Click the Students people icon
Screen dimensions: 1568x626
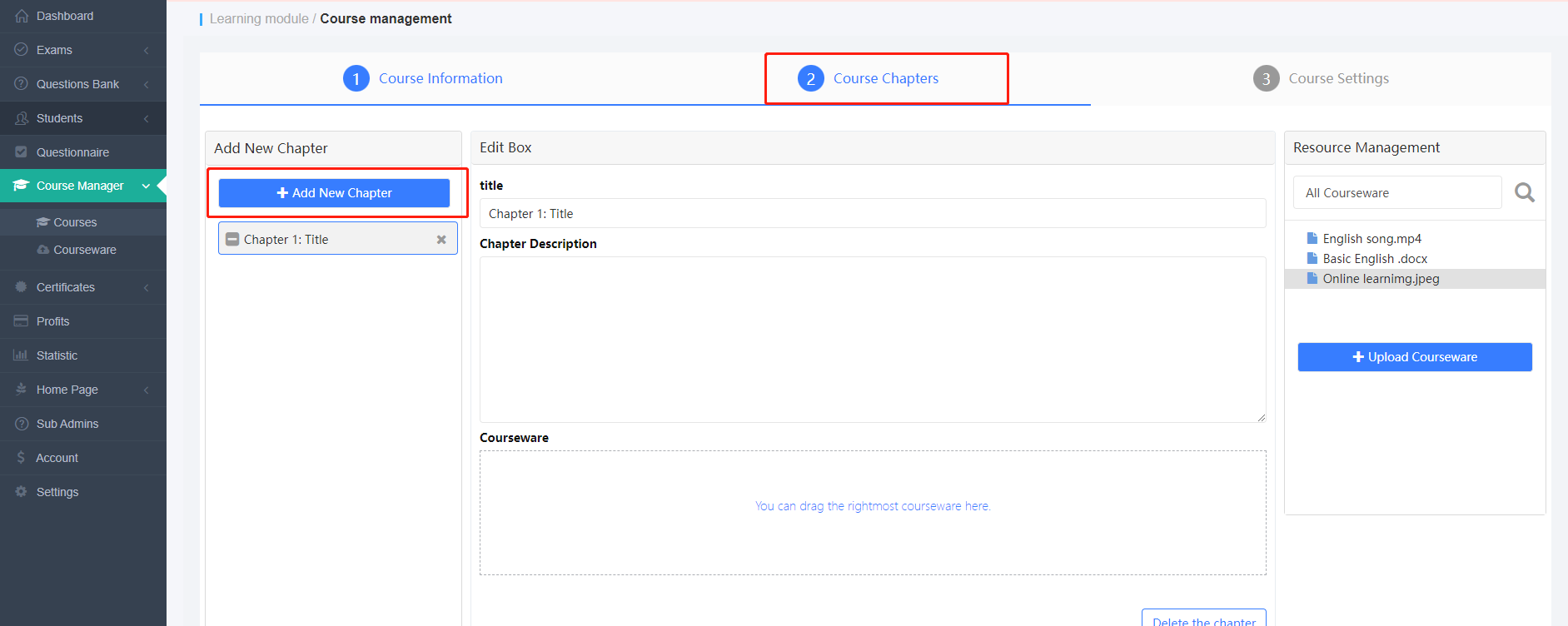click(22, 118)
